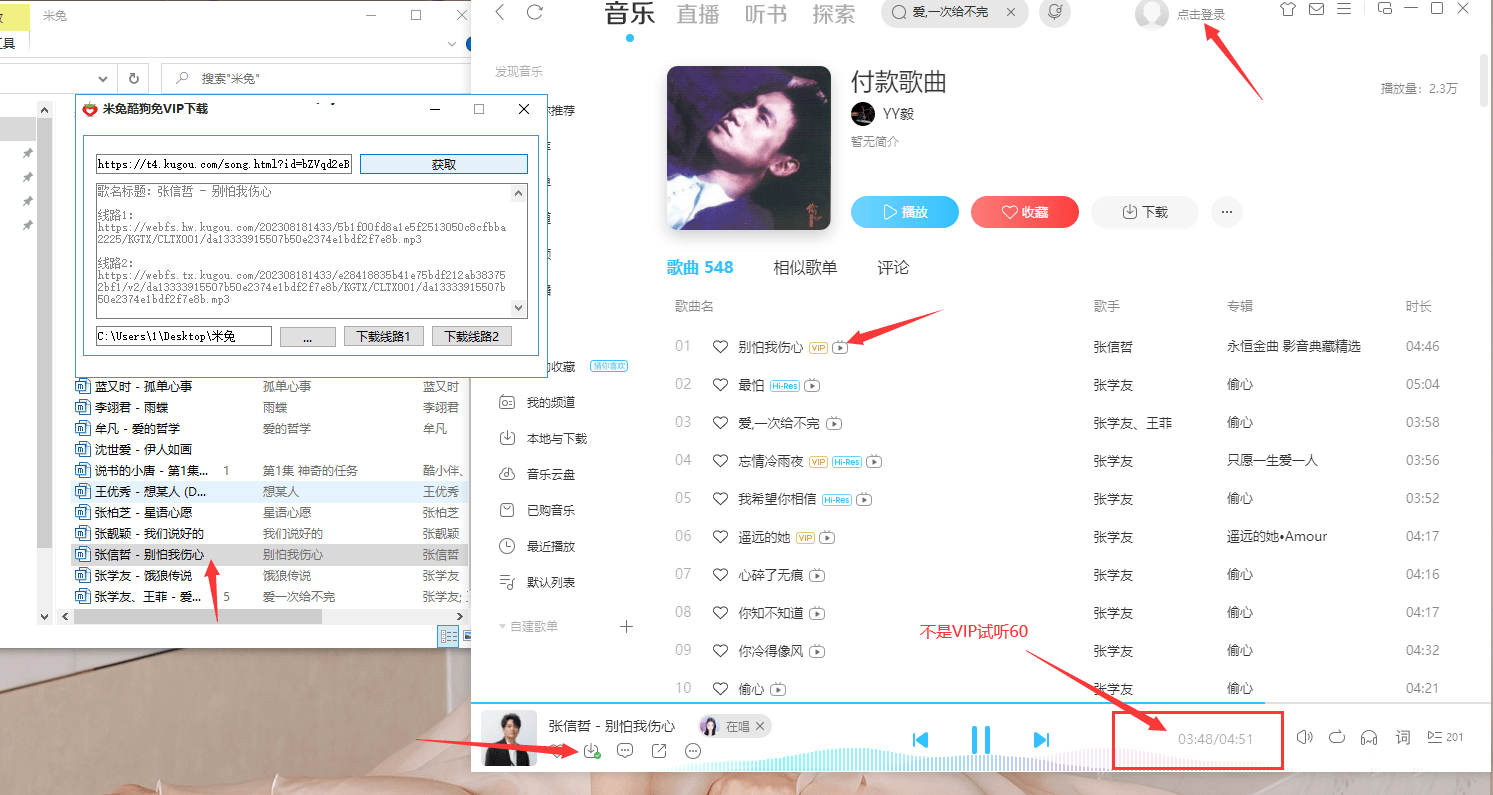Open 本地与下载 in sidebar

point(545,438)
